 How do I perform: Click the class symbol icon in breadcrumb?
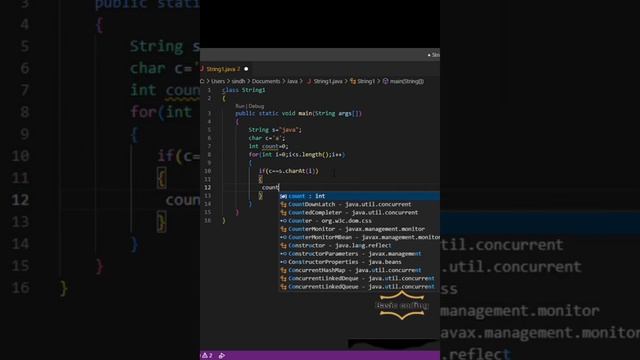(353, 81)
